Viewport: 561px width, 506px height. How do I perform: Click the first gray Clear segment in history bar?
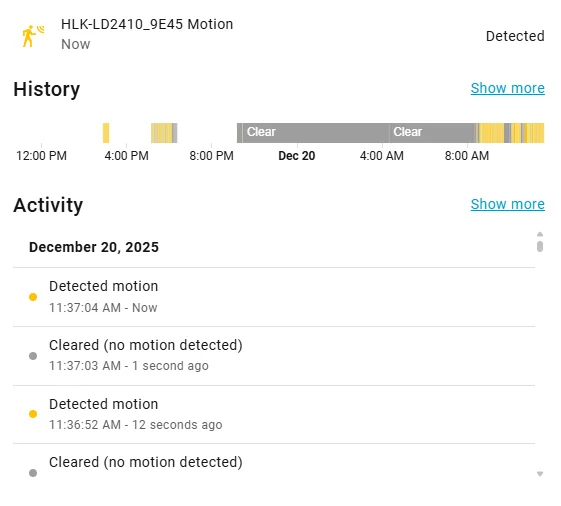click(316, 133)
